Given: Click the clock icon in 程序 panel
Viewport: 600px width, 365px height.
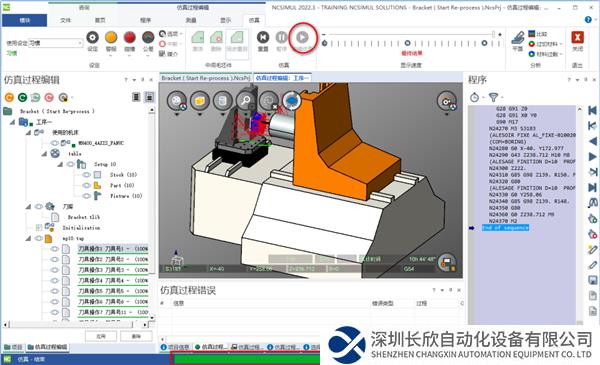Looking at the screenshot, I should point(474,97).
